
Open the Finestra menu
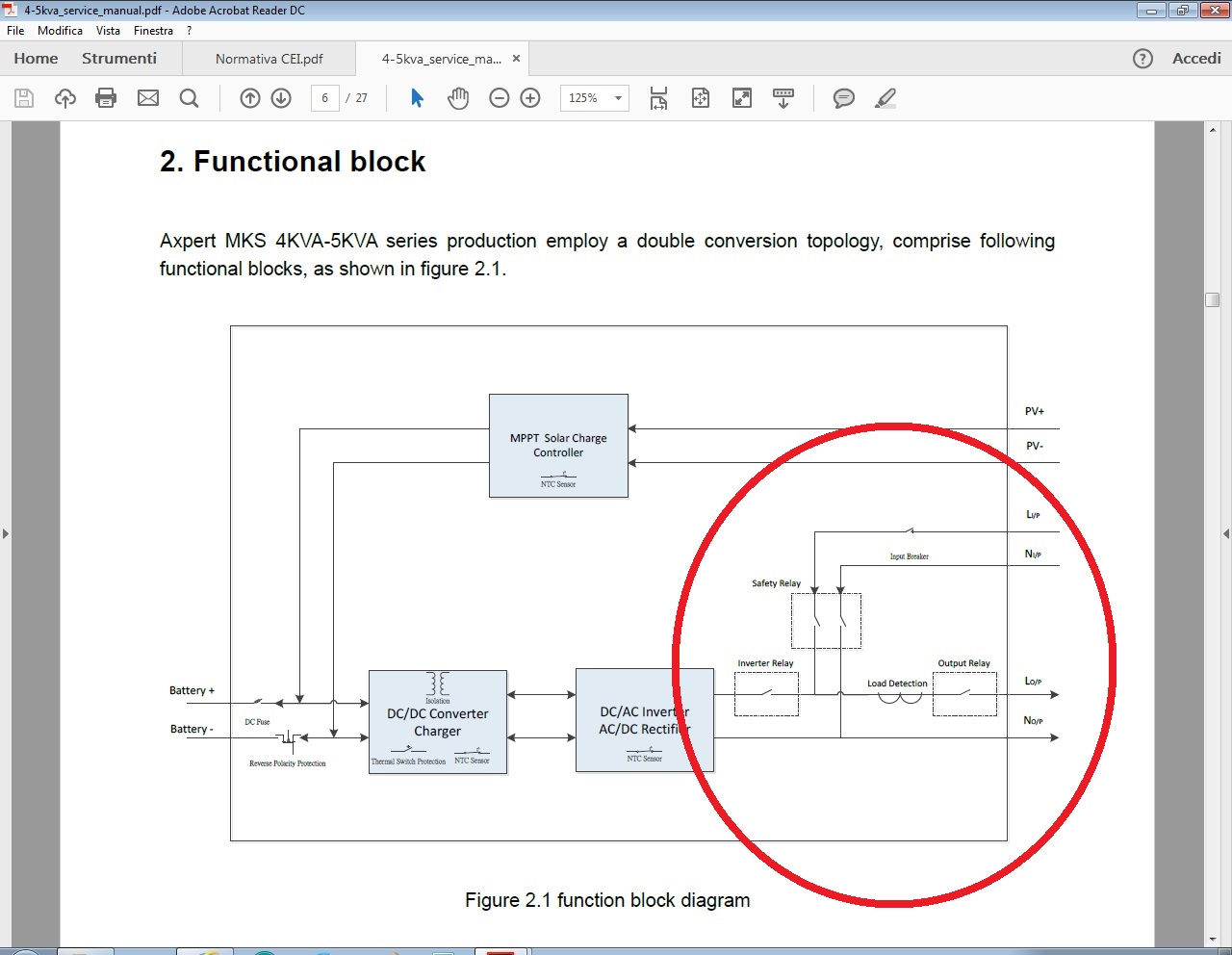coord(154,31)
